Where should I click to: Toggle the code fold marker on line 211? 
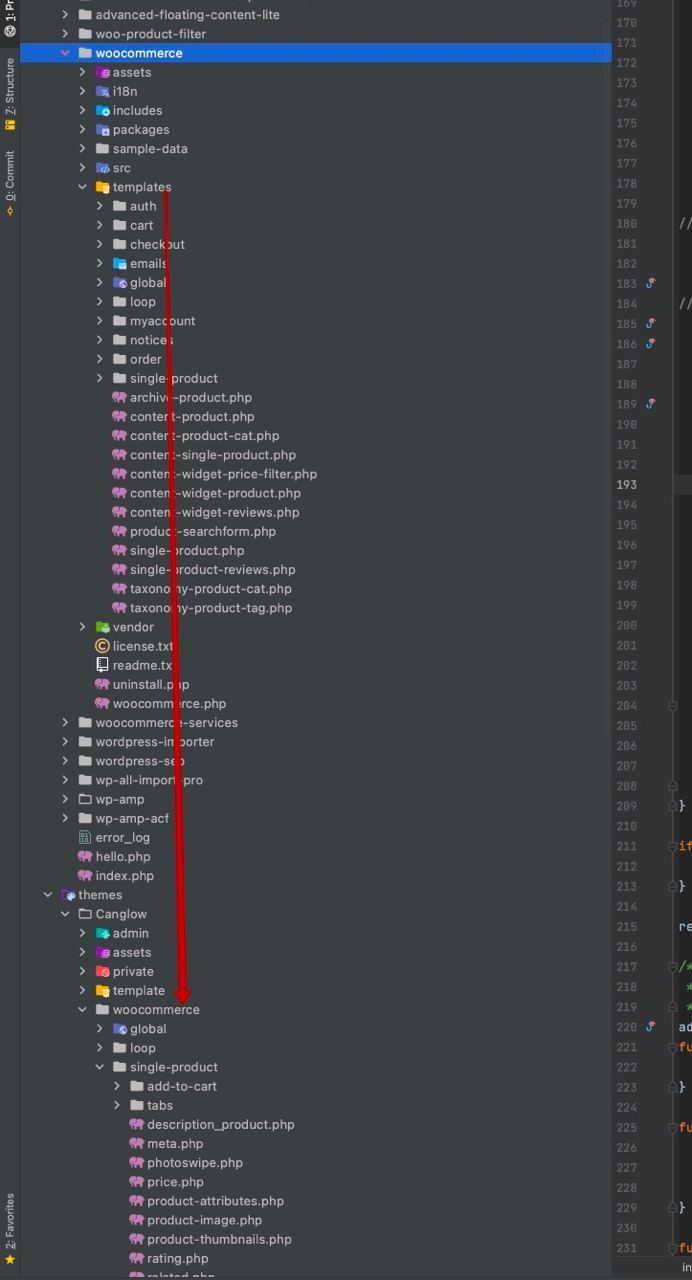click(673, 846)
